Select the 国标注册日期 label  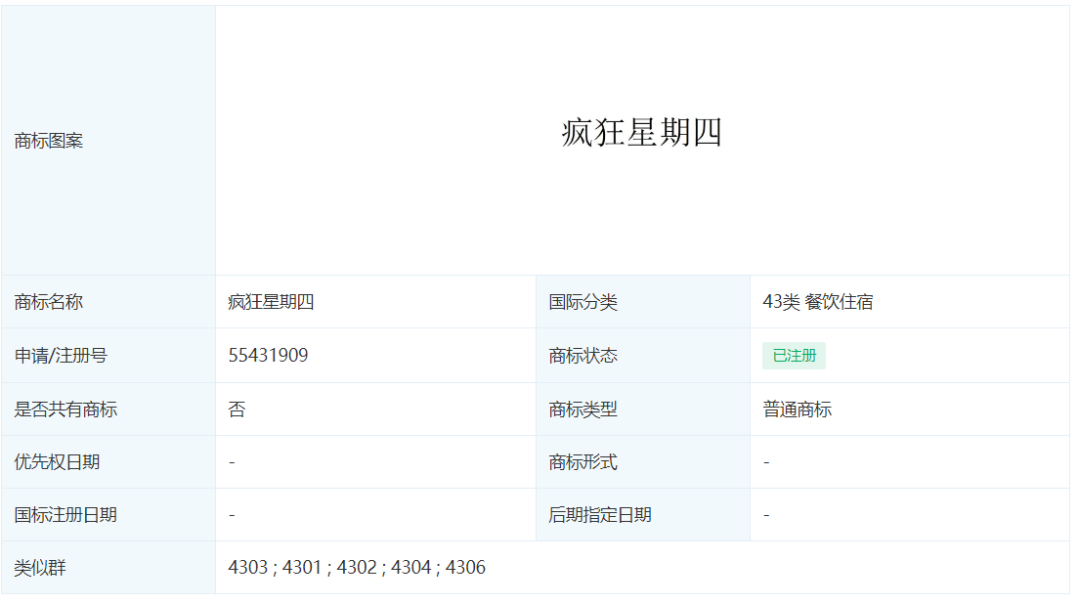(x=65, y=515)
